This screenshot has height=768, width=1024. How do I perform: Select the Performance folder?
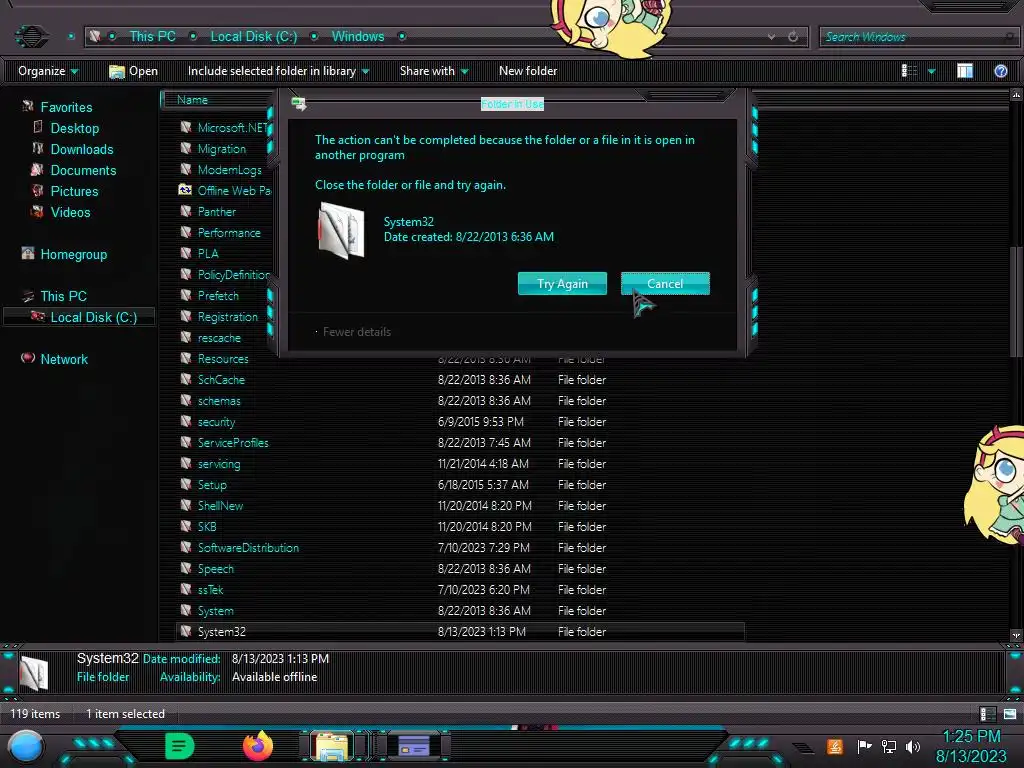pos(229,232)
